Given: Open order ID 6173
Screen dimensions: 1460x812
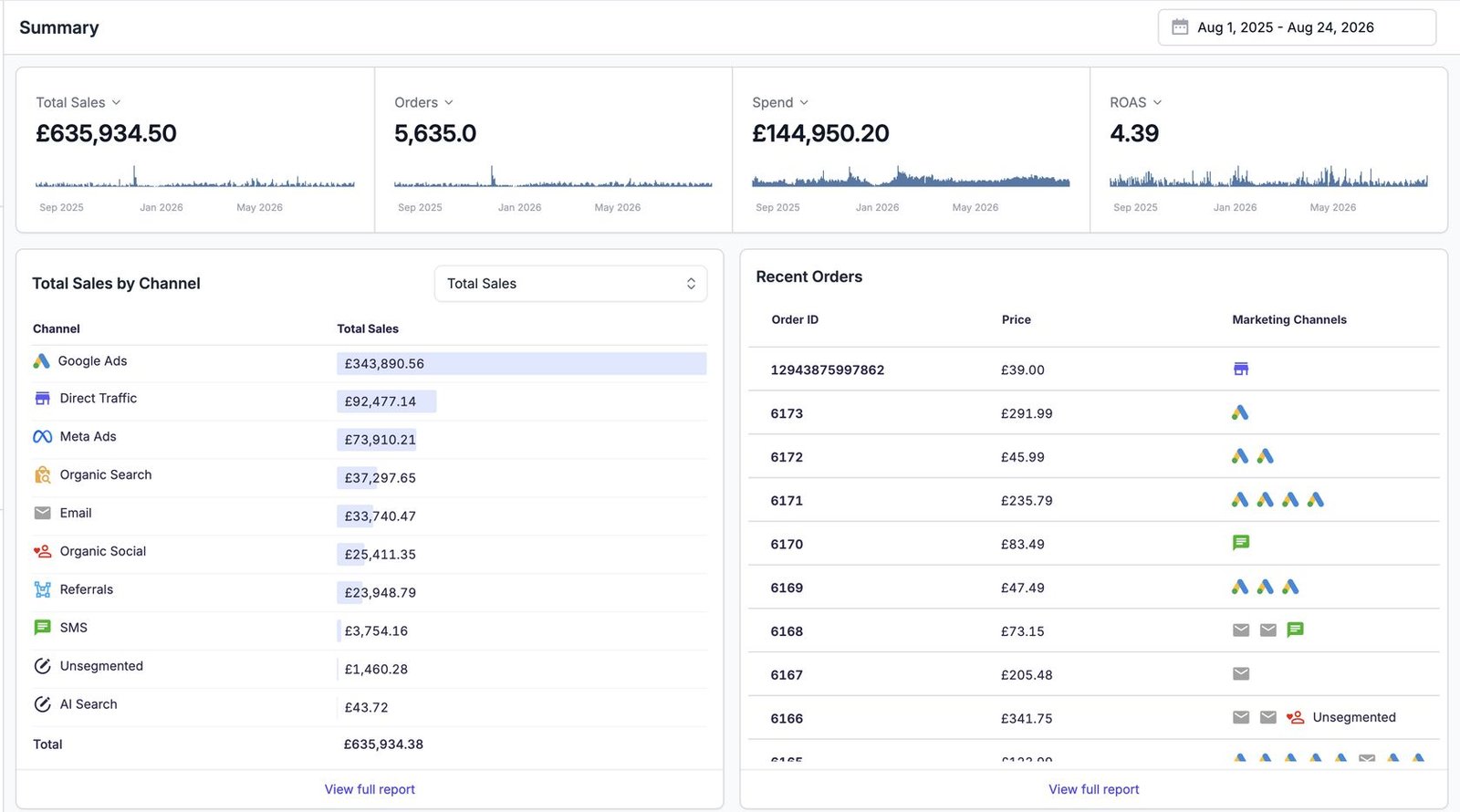Looking at the screenshot, I should (787, 414).
